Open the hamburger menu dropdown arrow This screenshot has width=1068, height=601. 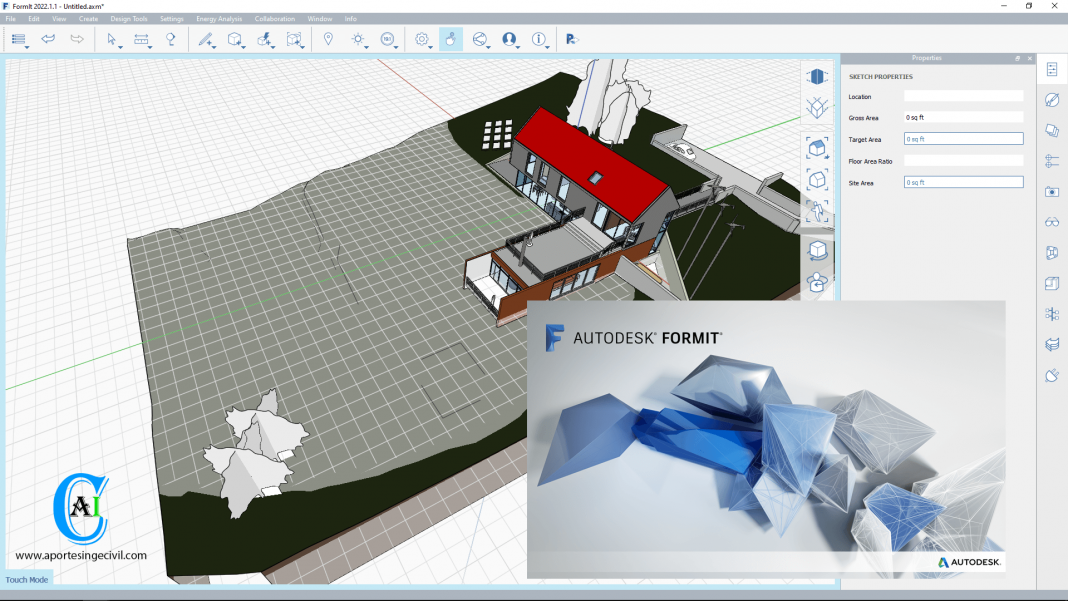[x=25, y=46]
